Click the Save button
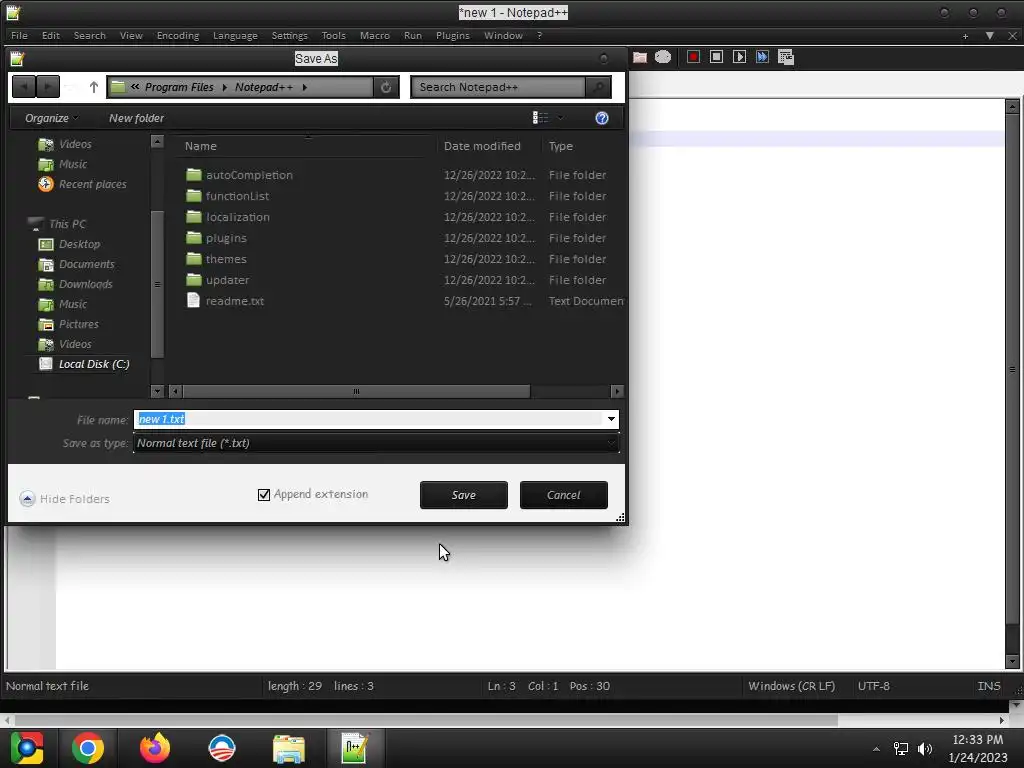 (x=464, y=495)
